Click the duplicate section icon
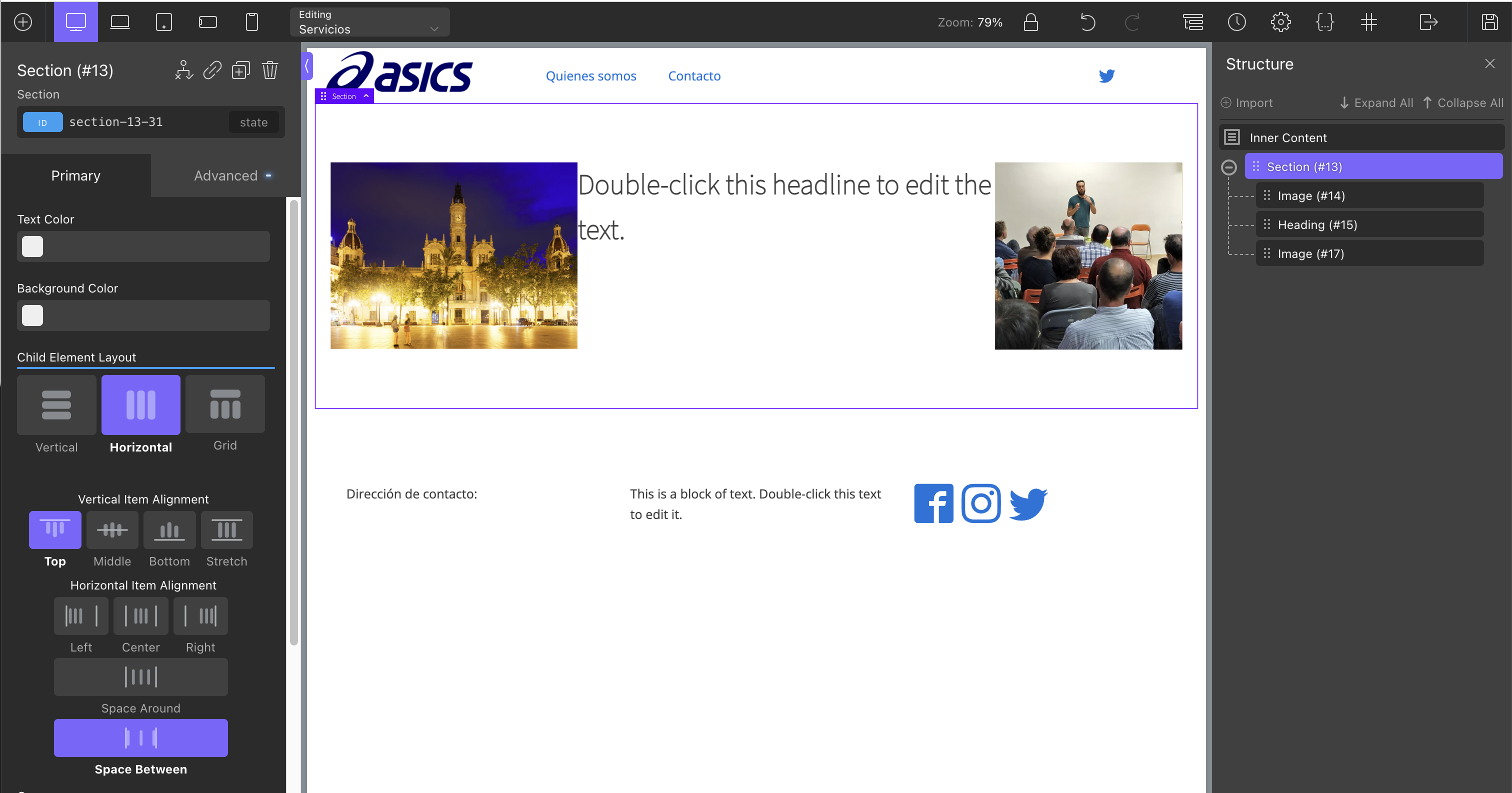 (x=240, y=70)
